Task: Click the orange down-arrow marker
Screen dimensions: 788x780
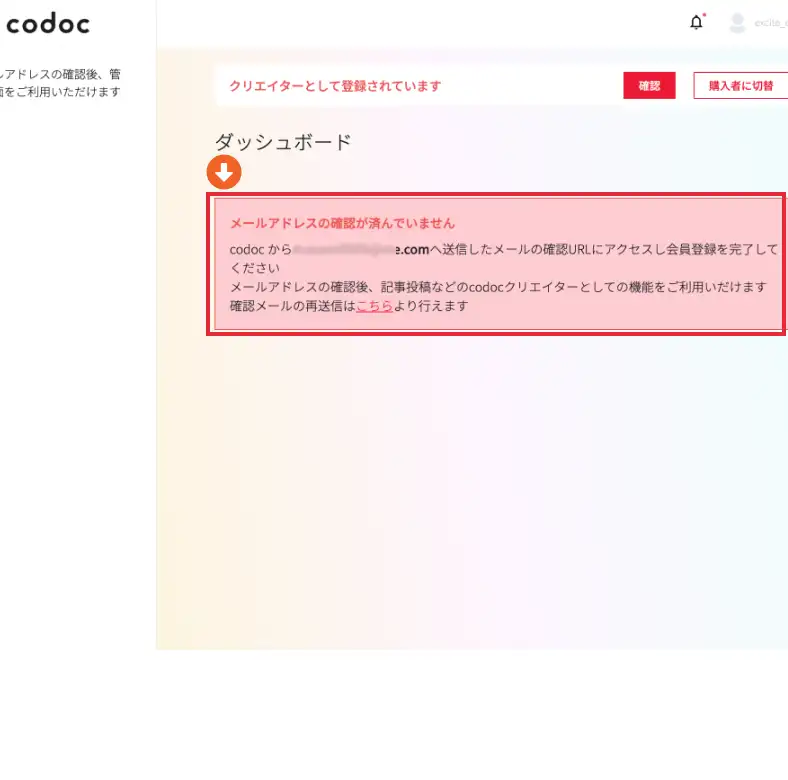Action: [x=224, y=173]
